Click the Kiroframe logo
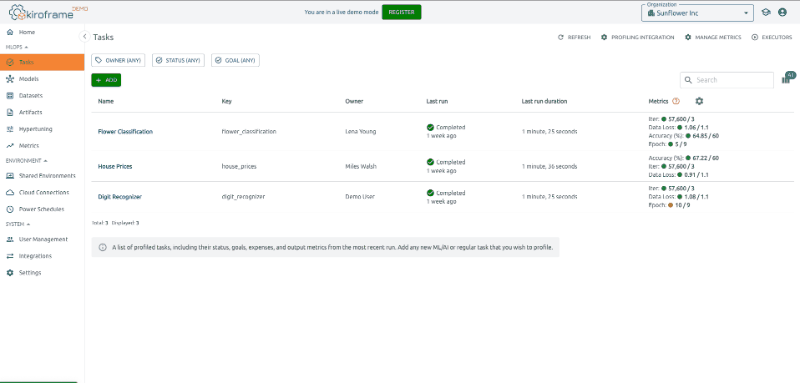800x383 pixels. (48, 13)
